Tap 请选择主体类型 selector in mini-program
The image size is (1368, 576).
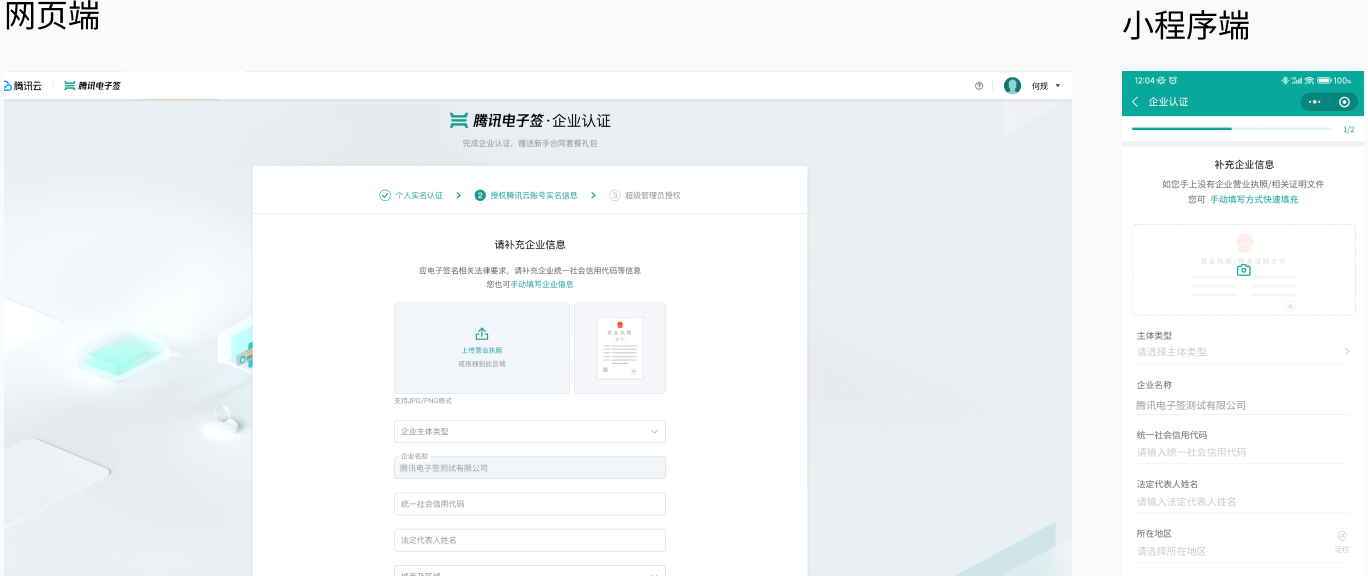[x=1243, y=352]
